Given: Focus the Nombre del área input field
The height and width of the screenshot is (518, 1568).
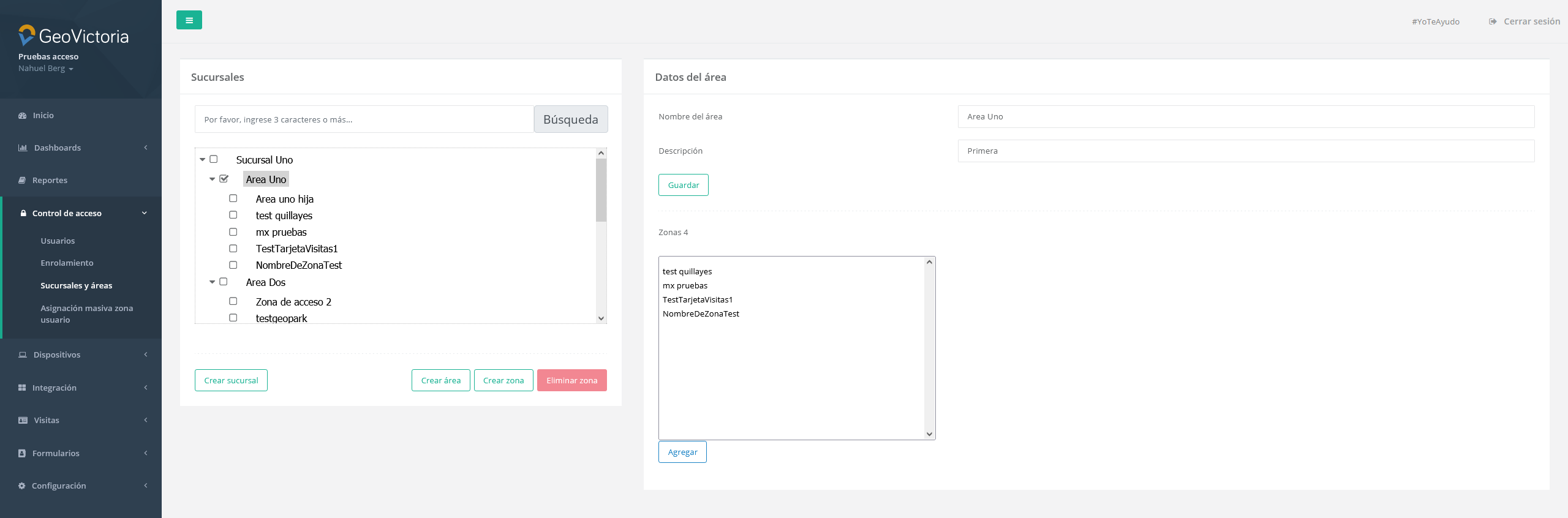Looking at the screenshot, I should click(1245, 117).
